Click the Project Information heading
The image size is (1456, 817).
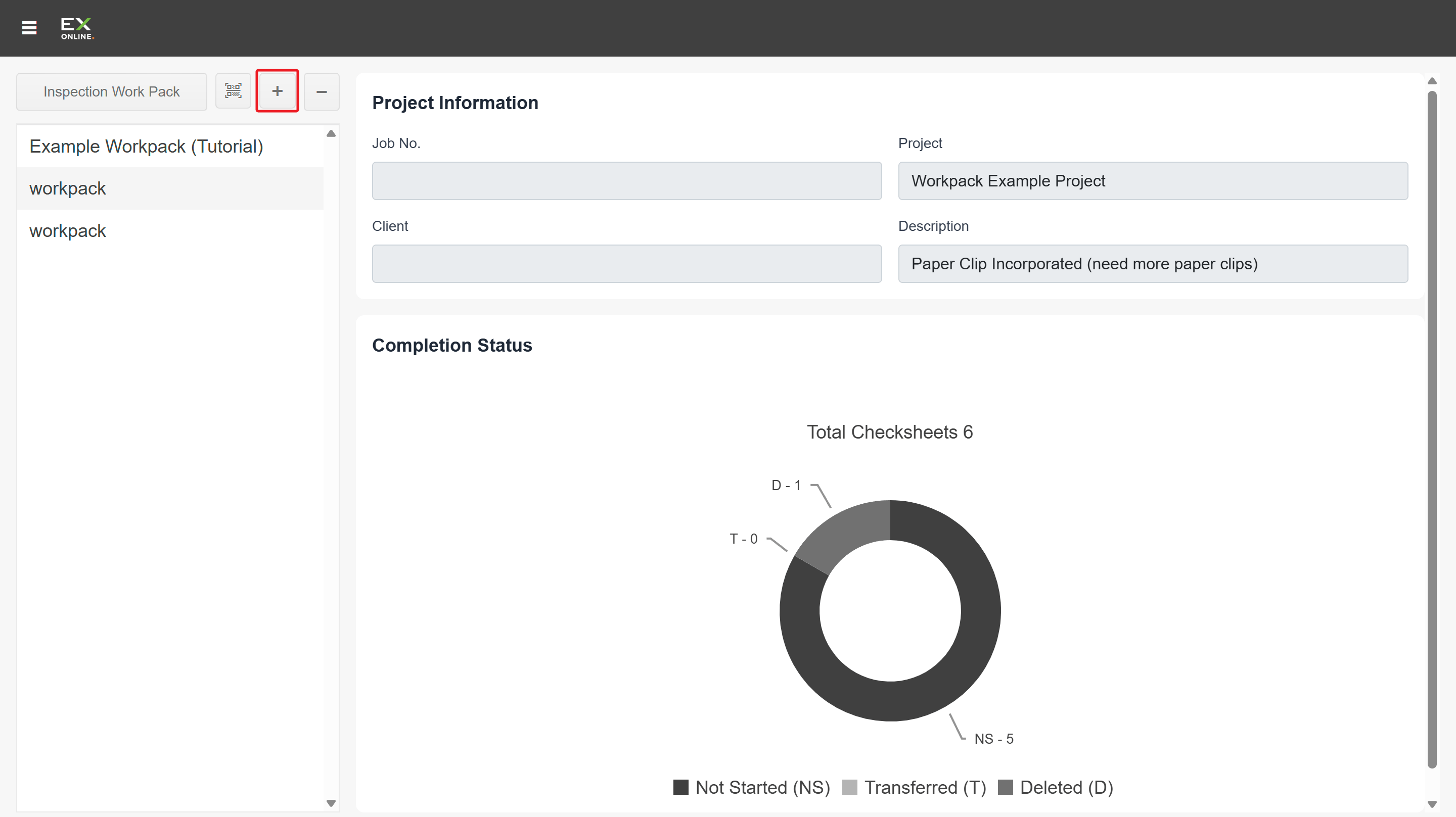pos(455,103)
